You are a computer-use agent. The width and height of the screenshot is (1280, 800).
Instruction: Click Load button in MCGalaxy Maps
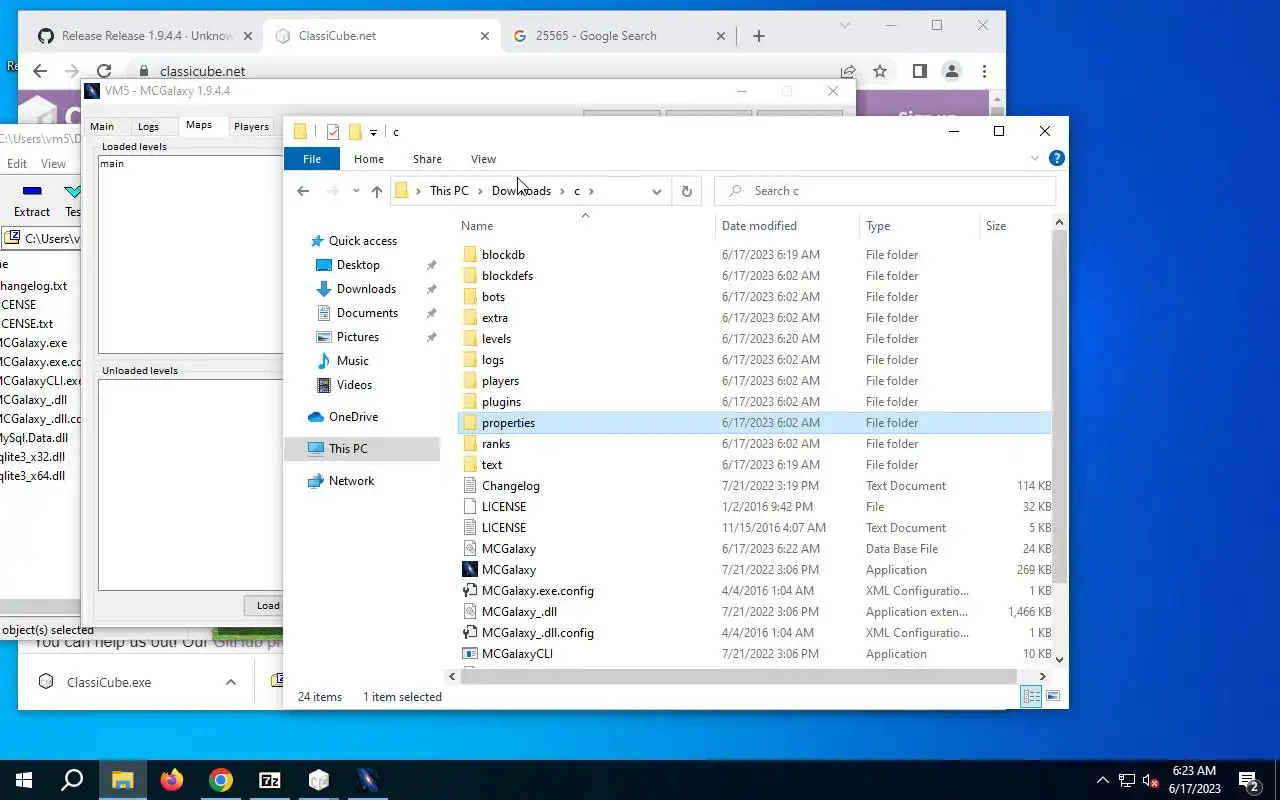(266, 605)
